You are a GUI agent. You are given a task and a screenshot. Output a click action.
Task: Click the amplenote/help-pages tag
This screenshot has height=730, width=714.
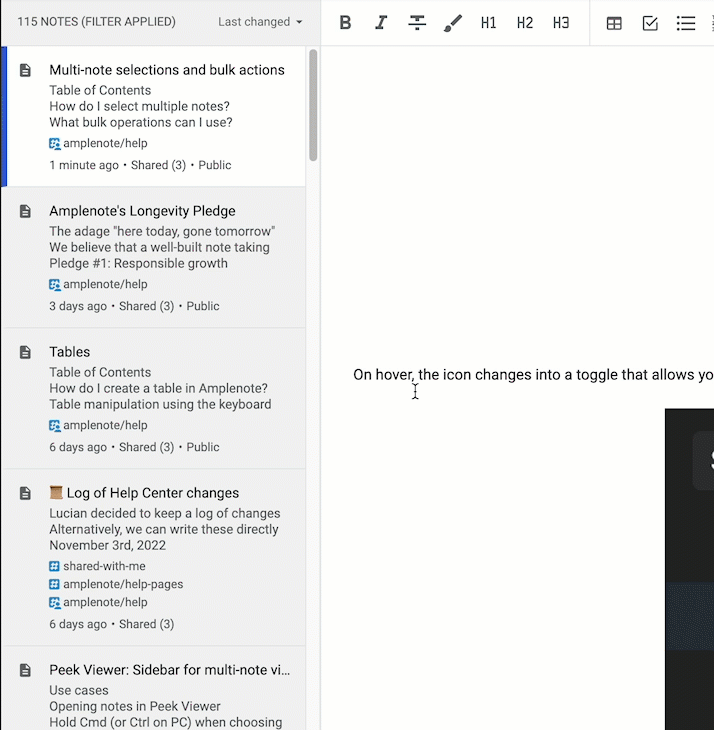point(116,584)
